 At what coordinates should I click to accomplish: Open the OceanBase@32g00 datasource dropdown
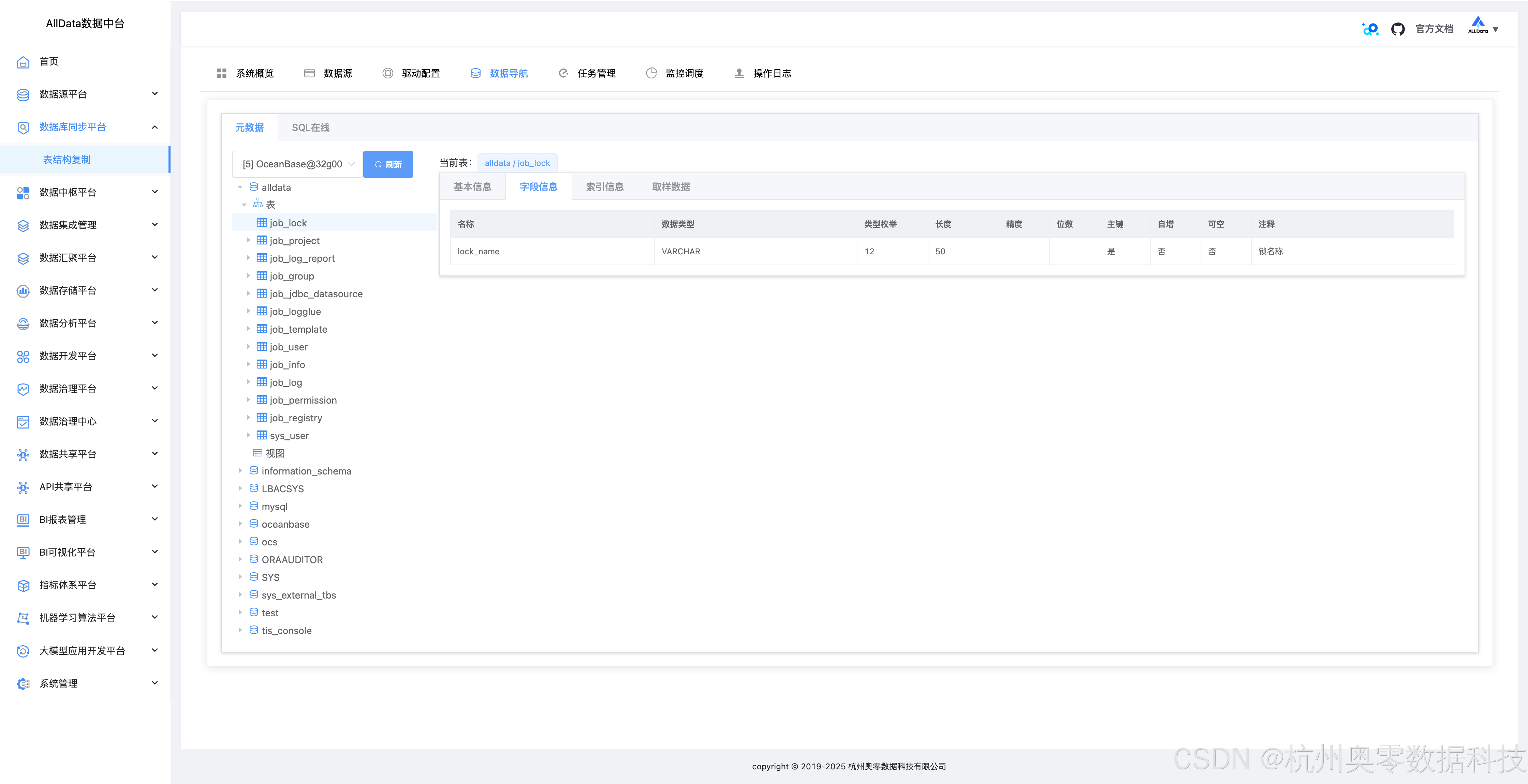297,164
